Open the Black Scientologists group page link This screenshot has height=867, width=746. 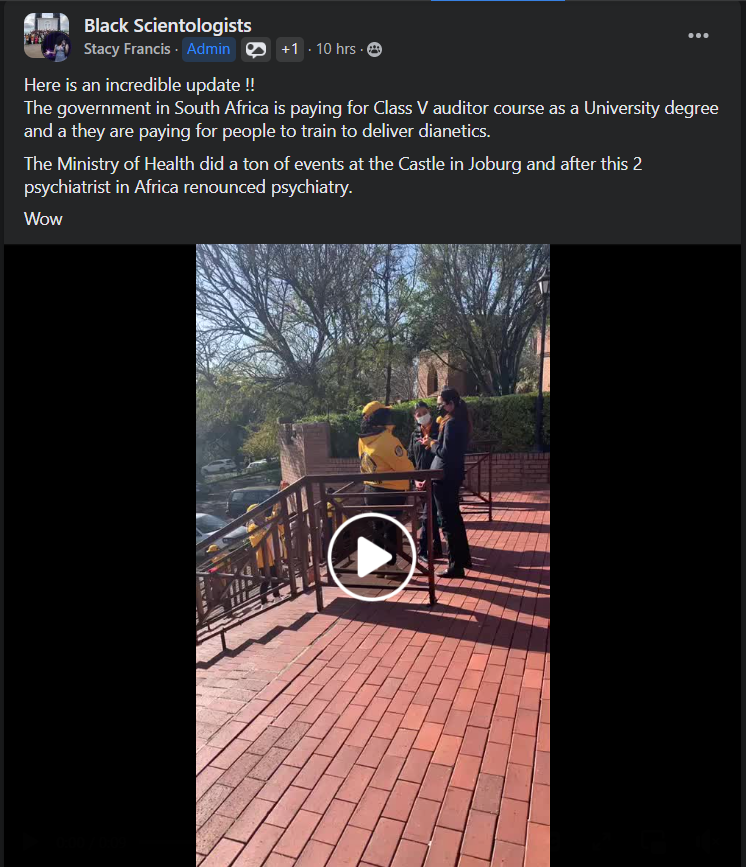pos(168,25)
